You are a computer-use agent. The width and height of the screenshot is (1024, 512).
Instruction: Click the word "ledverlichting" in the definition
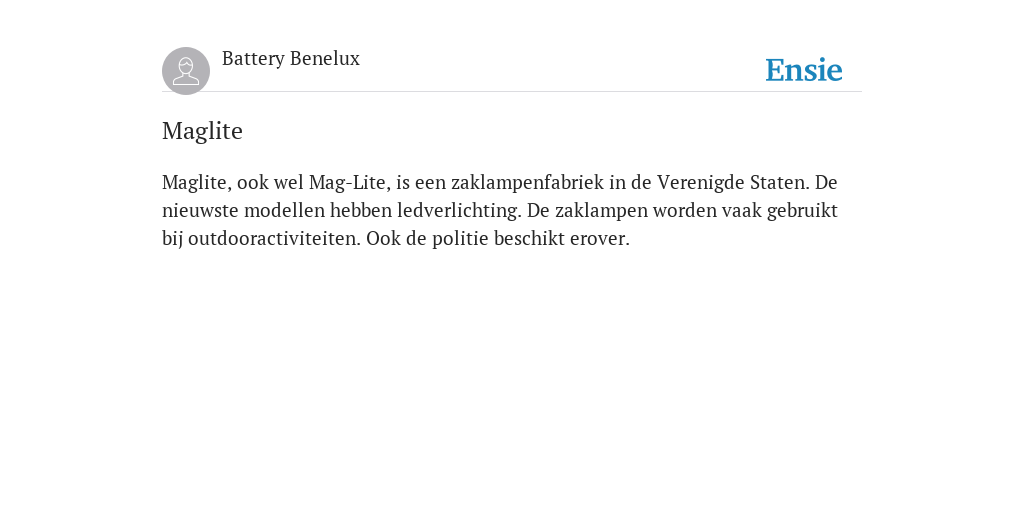(x=459, y=211)
